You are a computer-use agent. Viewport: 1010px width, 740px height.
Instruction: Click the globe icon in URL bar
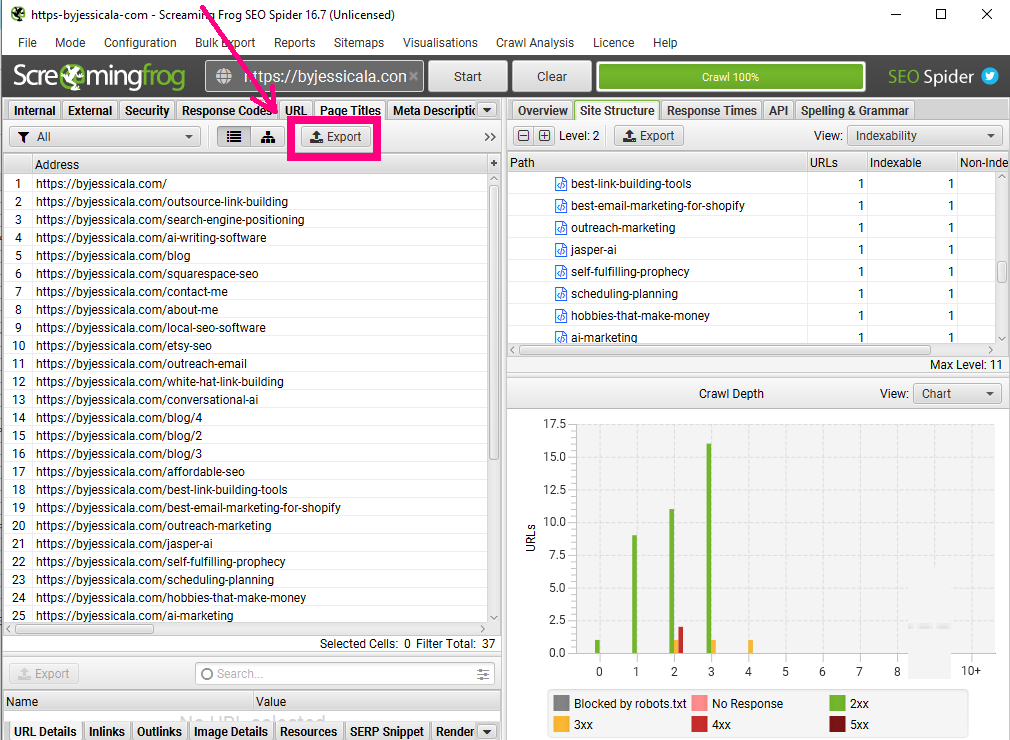click(224, 76)
